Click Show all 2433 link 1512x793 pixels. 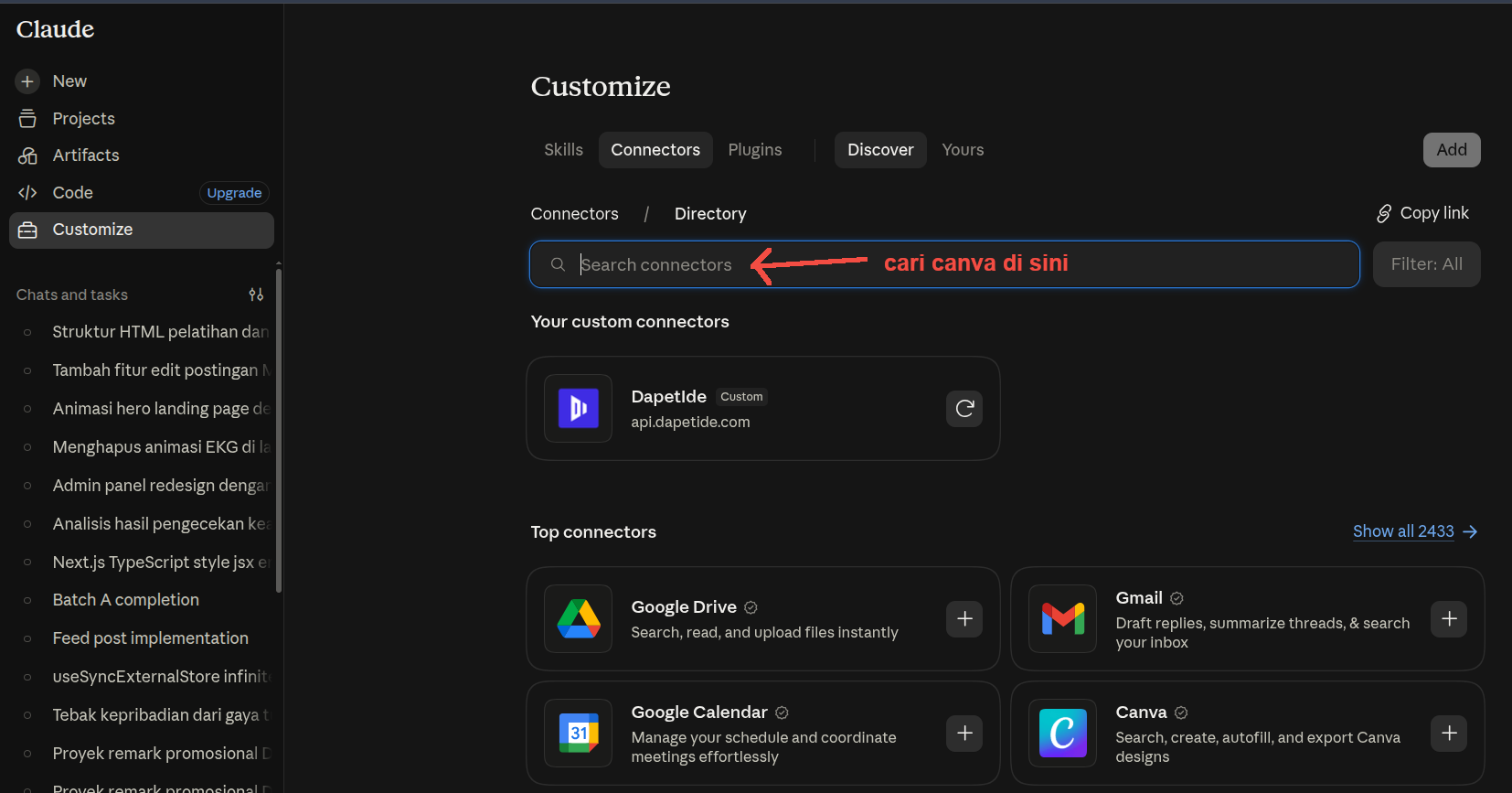pos(1403,531)
